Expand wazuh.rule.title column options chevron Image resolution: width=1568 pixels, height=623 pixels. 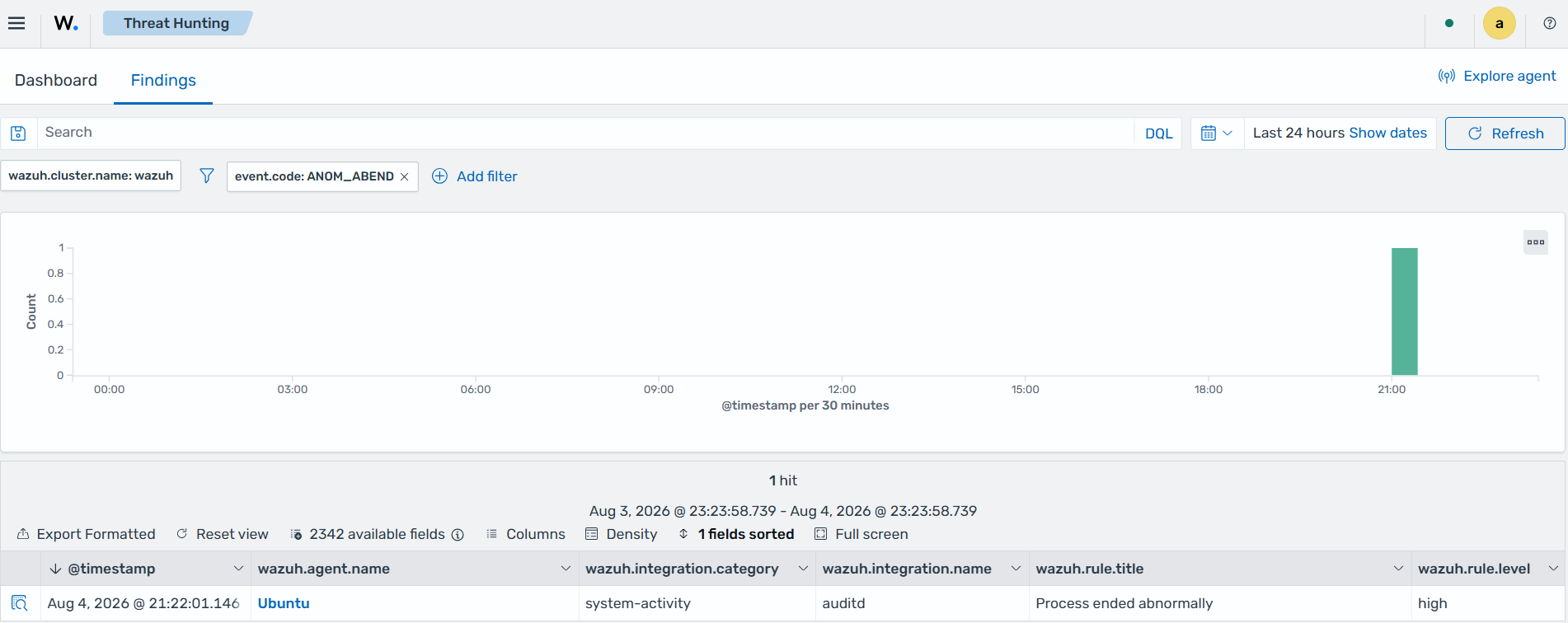1398,569
